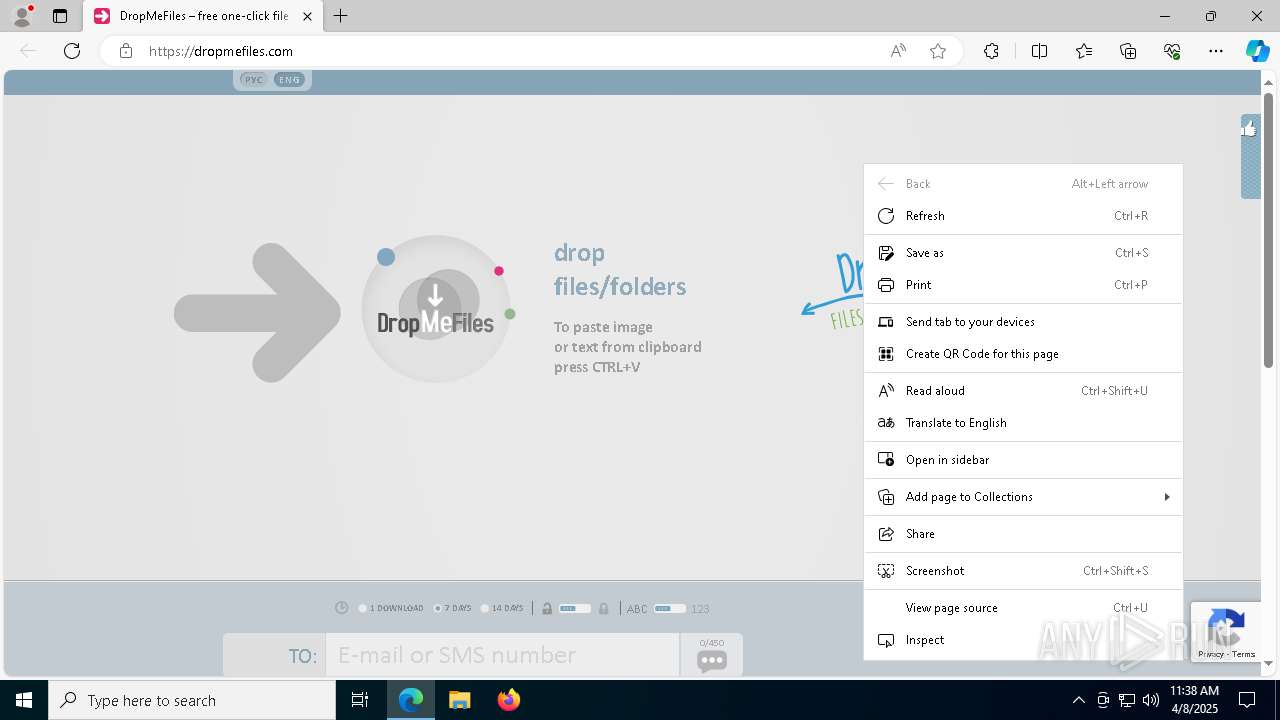Open the Settings and more ellipsis menu
Viewport: 1280px width, 720px height.
1215,51
